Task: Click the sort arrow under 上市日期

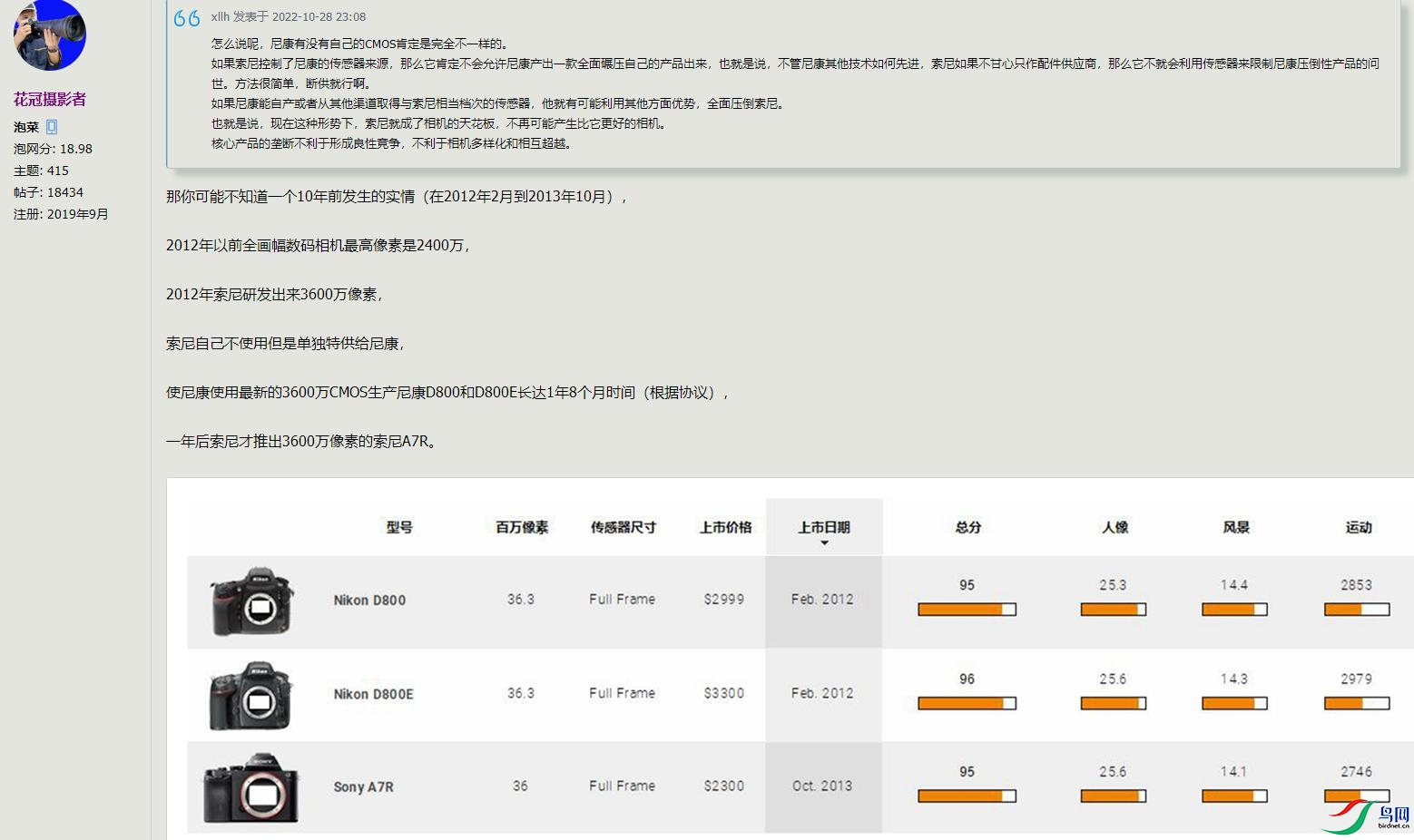Action: click(824, 543)
